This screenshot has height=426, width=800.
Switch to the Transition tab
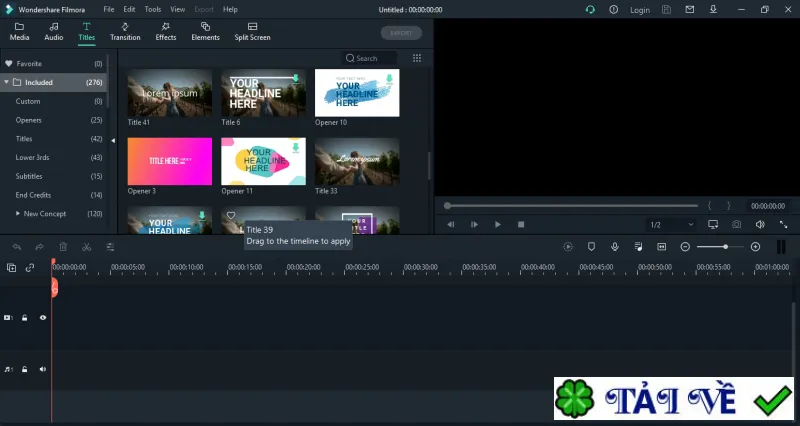coord(125,32)
